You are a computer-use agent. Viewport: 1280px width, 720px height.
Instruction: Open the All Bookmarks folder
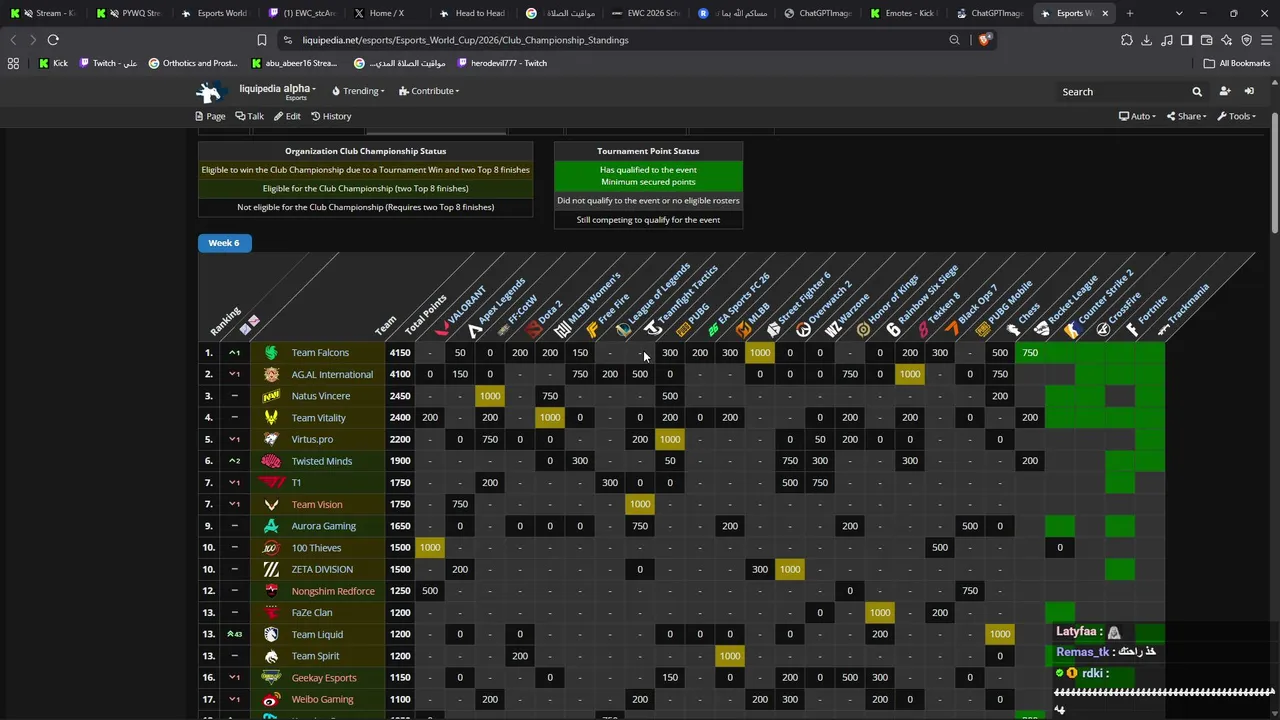point(1237,63)
